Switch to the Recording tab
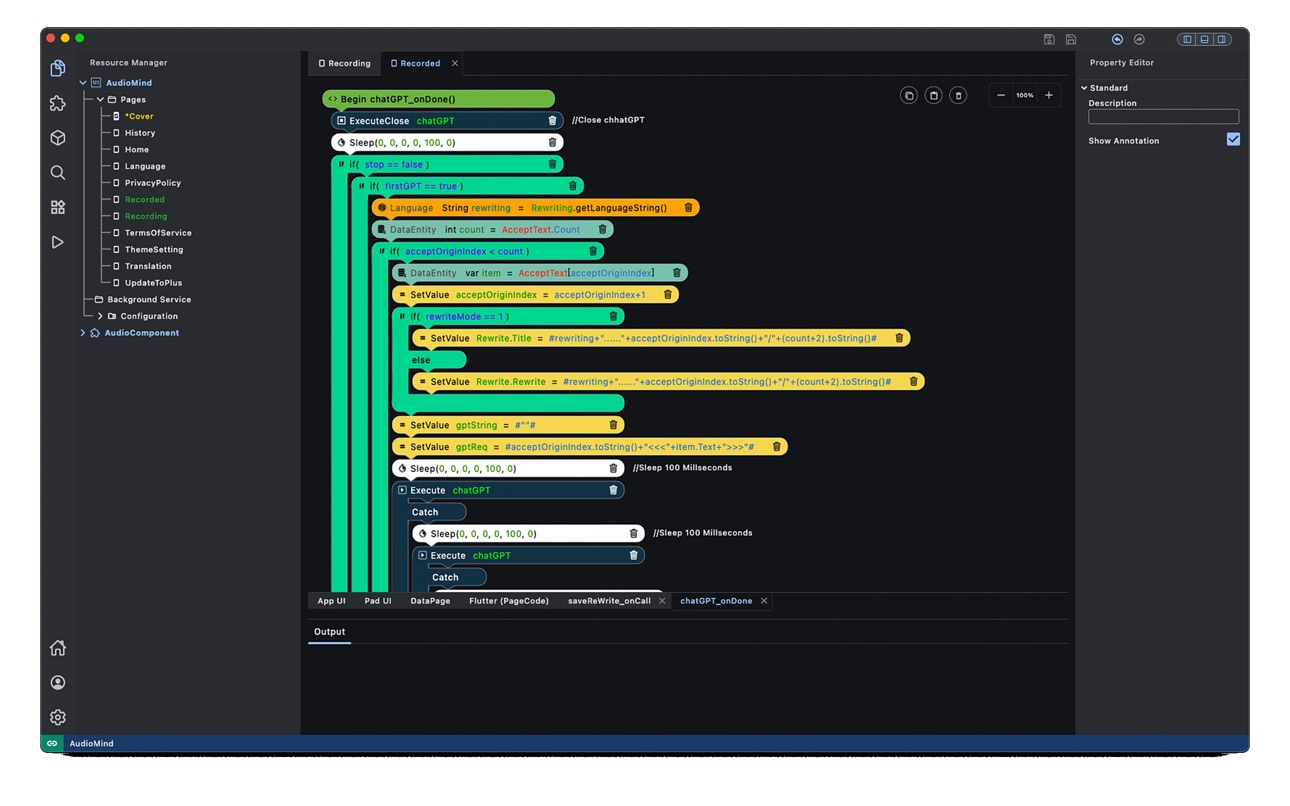Screen dimensions: 1290x806 344,63
